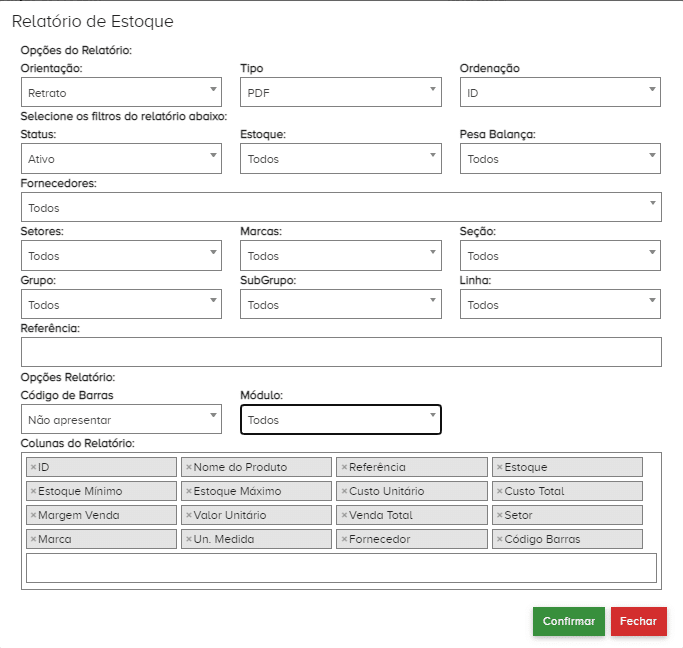Remove the Nome do Produto column tag
Image resolution: width=683 pixels, height=648 pixels.
point(189,467)
